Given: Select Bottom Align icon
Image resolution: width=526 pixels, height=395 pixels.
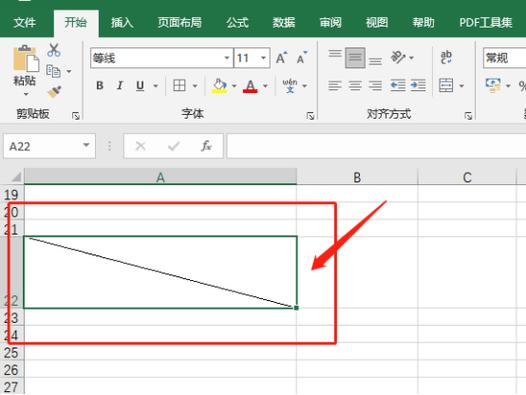Looking at the screenshot, I should click(x=375, y=60).
